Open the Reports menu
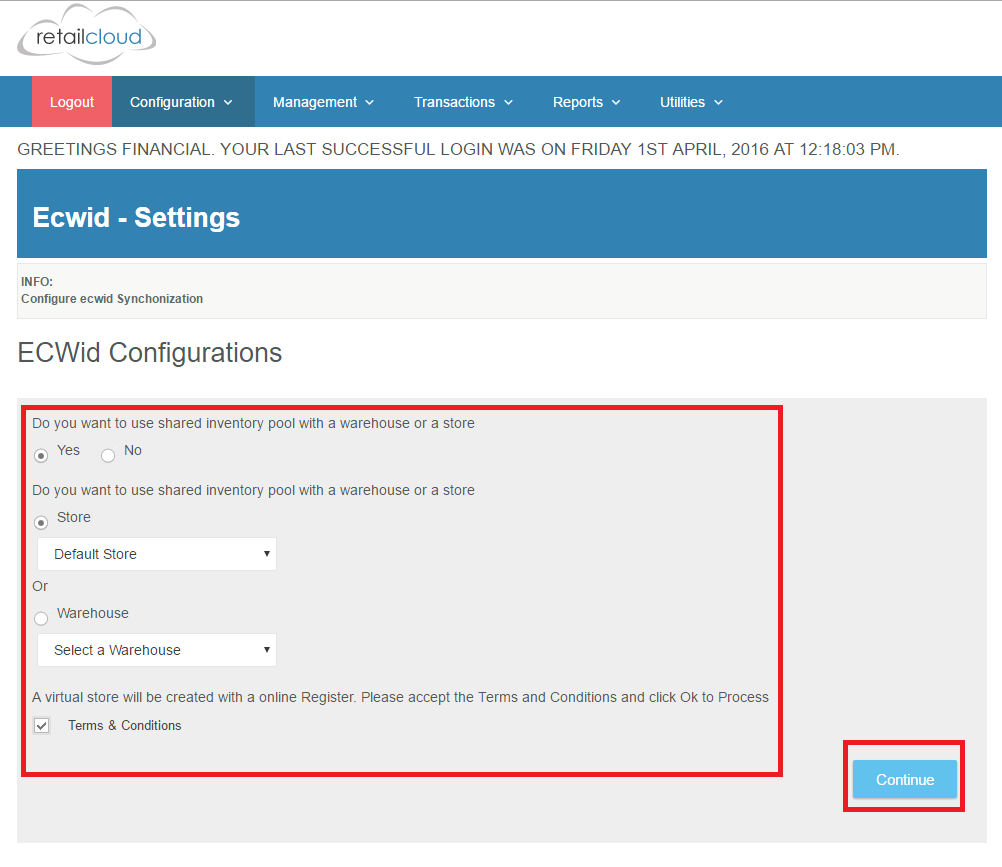 tap(586, 102)
